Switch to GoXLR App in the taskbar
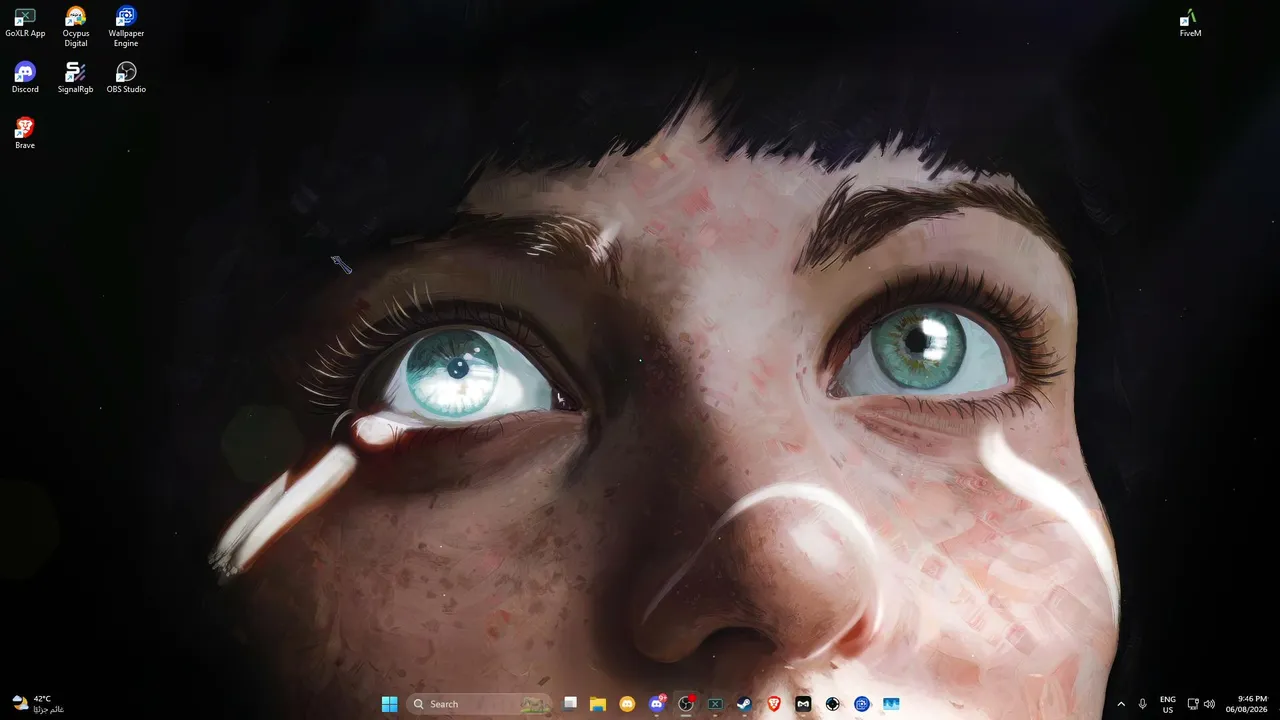 click(715, 704)
